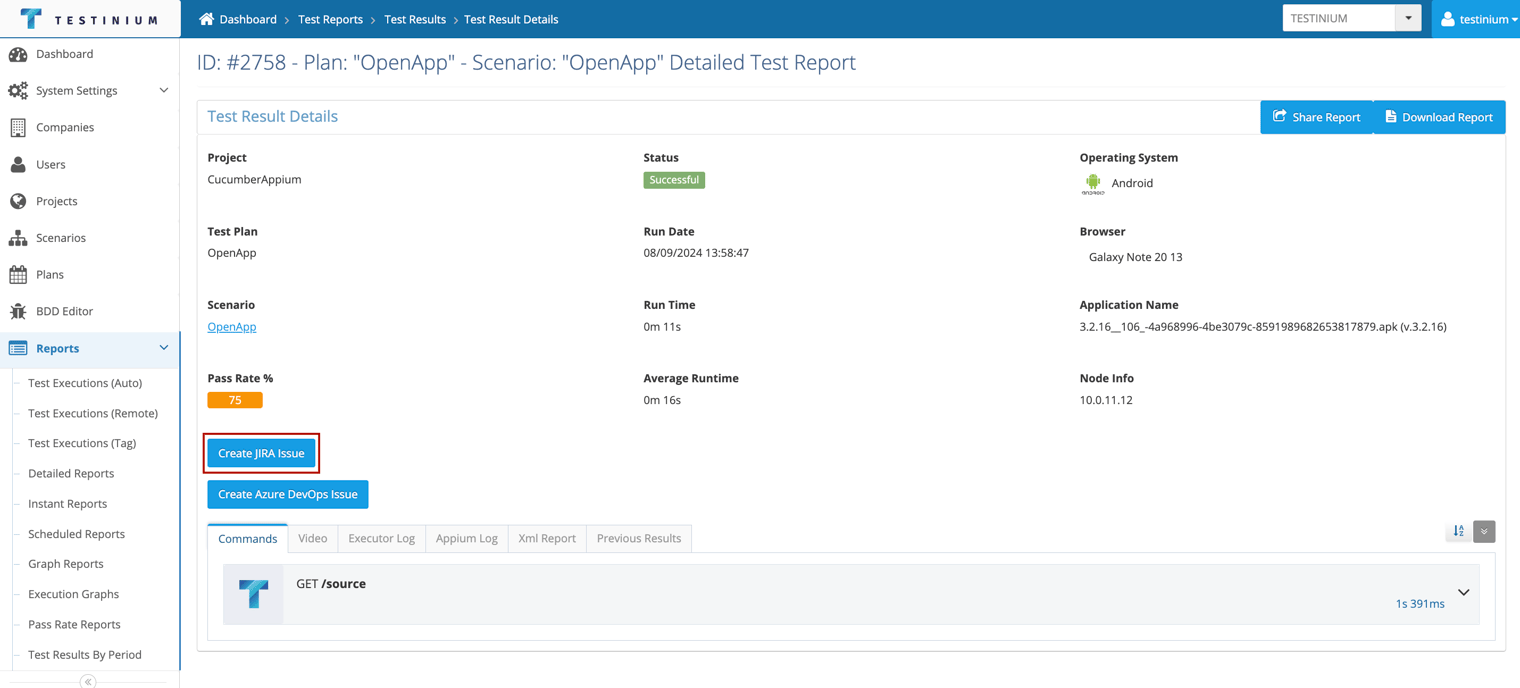Expand the GET /source command row
Screen dimensions: 1520x688
click(x=1463, y=593)
